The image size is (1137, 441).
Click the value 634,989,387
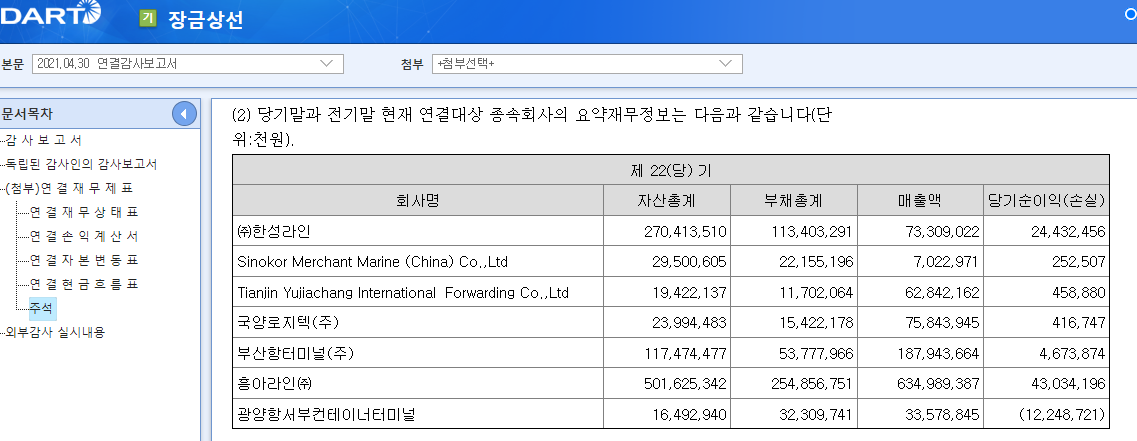pos(938,384)
